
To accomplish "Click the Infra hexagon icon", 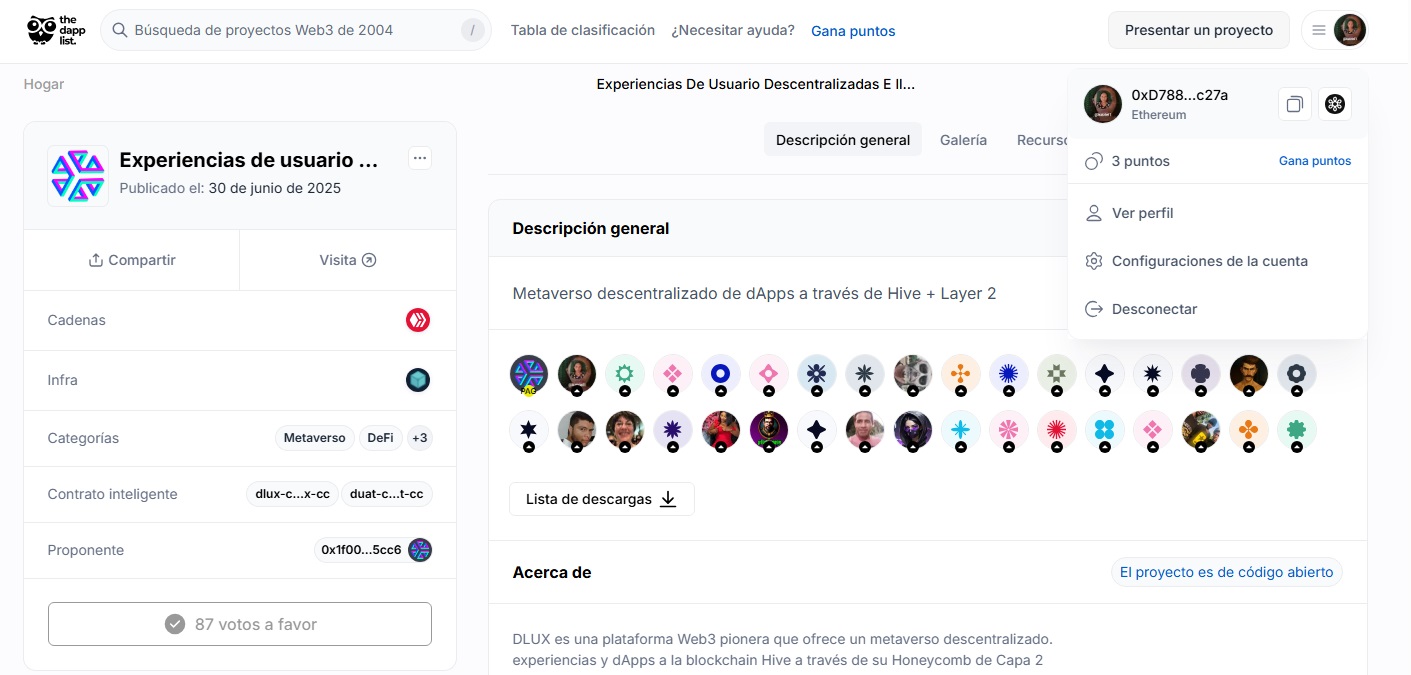I will 418,380.
